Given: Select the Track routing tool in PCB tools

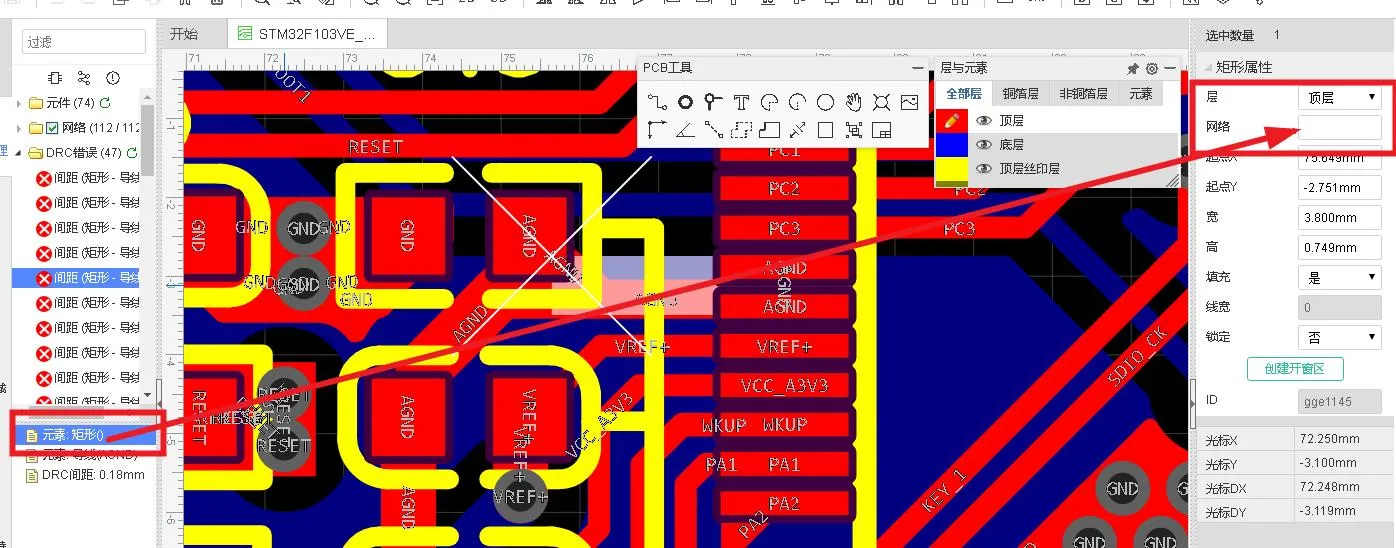Looking at the screenshot, I should tap(657, 102).
